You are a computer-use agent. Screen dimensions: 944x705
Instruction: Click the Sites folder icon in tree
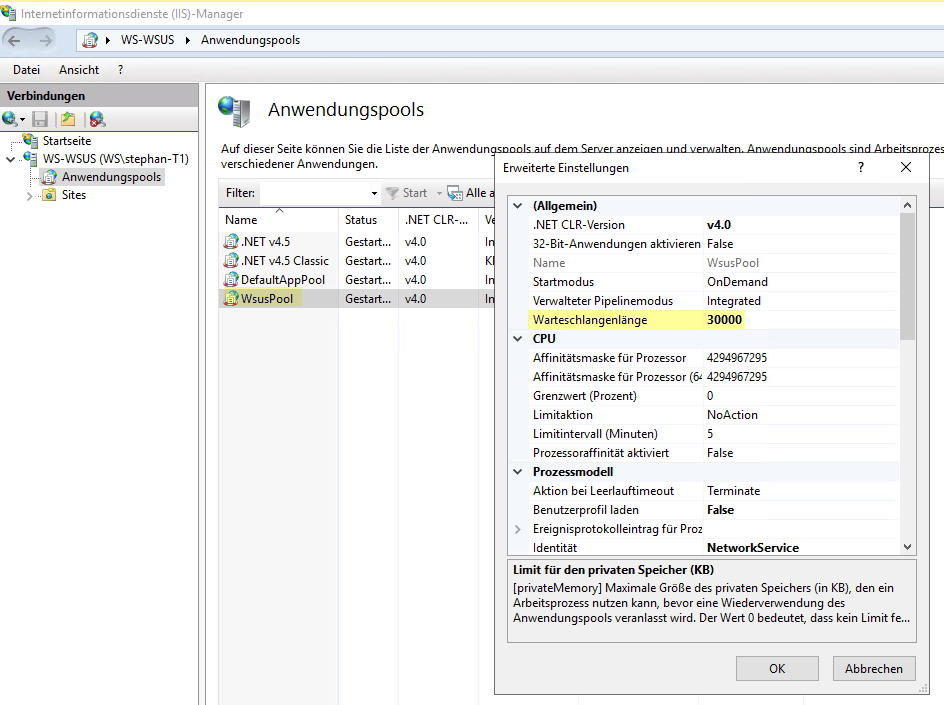(49, 195)
